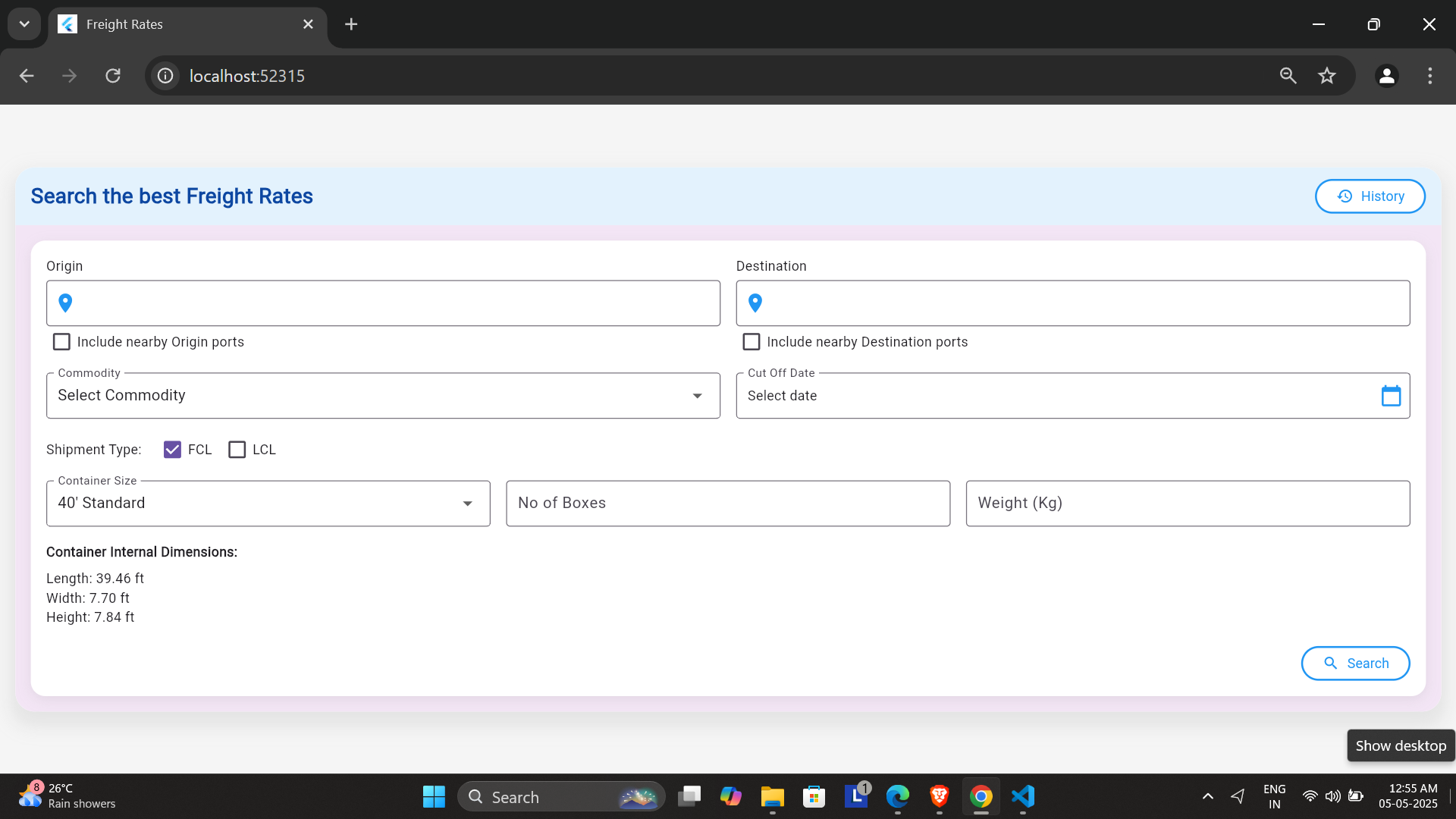1456x819 pixels.
Task: Open the Chrome three-dot menu
Action: 1429,76
